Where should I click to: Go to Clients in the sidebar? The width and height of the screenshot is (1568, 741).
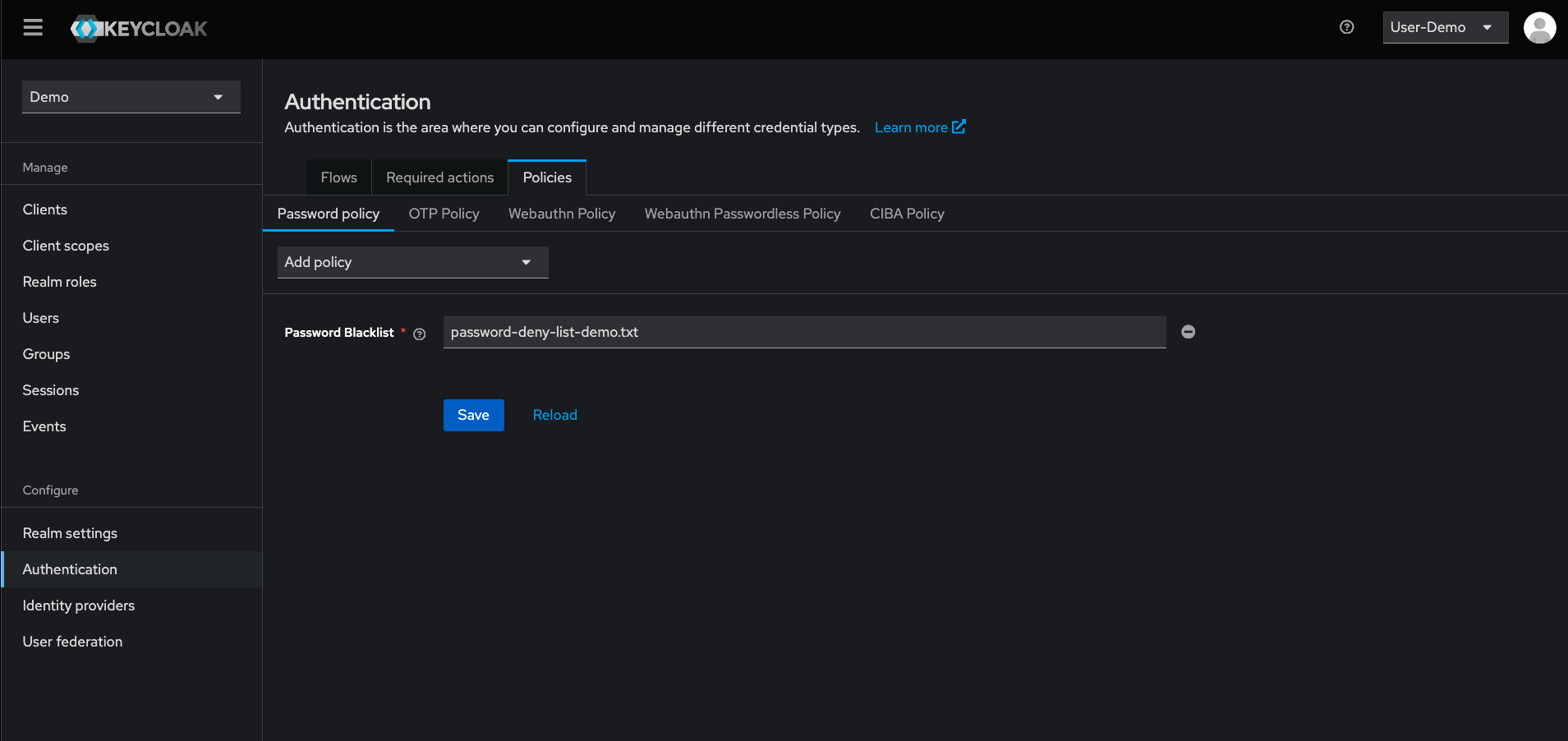point(131,209)
